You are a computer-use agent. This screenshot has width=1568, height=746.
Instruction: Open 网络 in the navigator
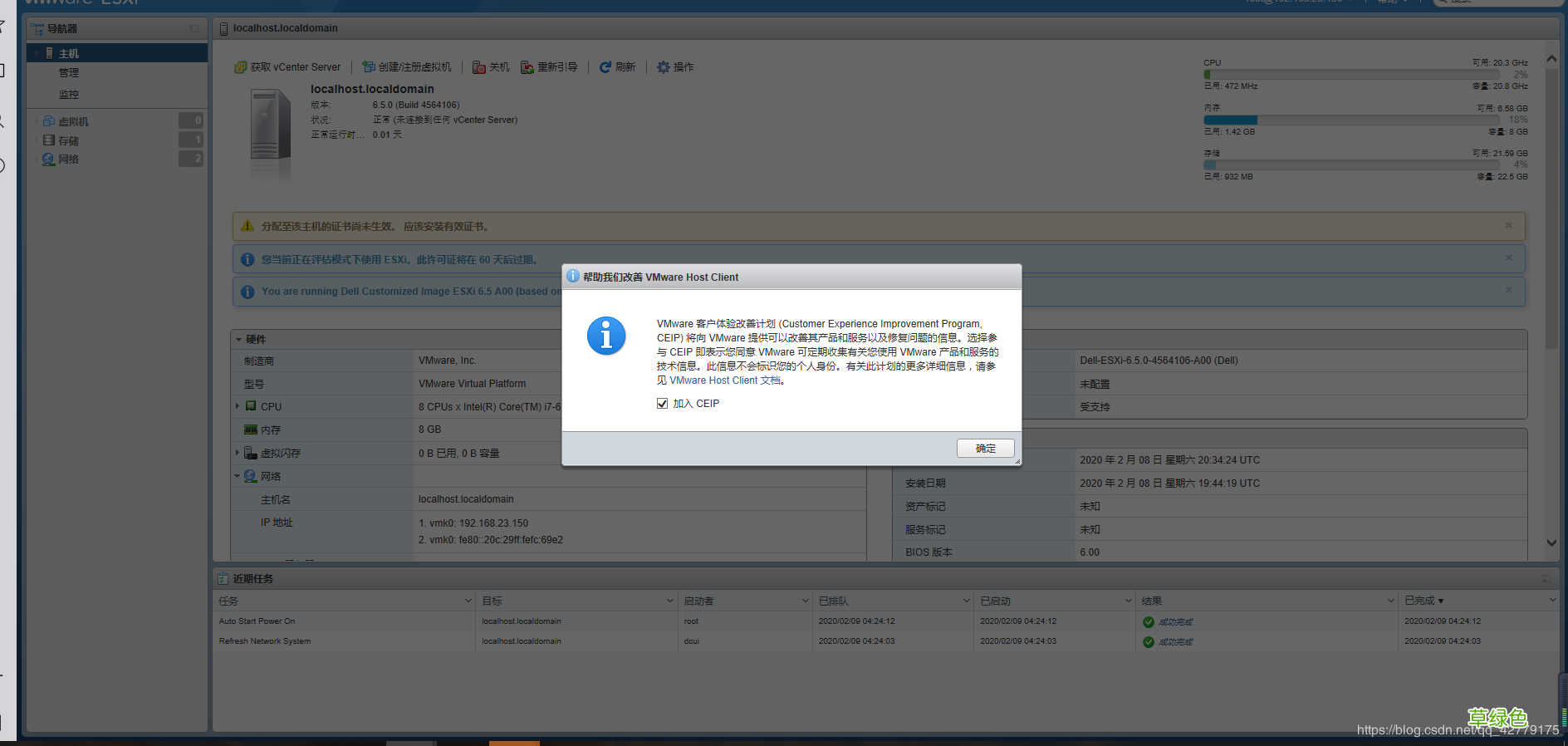(x=69, y=160)
